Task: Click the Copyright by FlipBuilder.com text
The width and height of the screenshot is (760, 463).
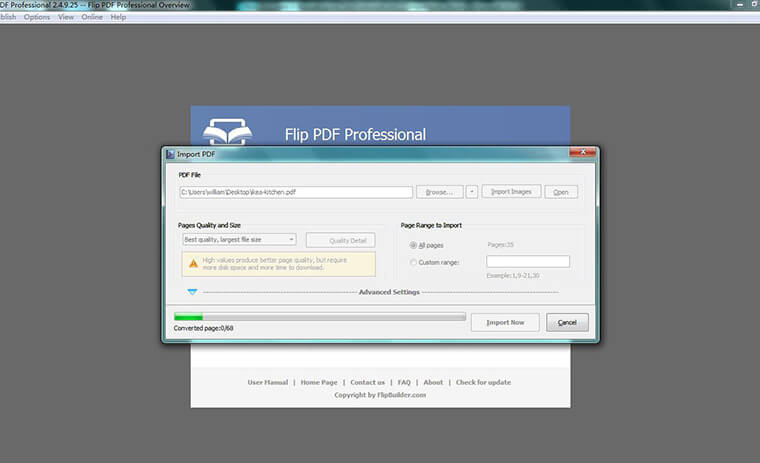Action: 380,395
